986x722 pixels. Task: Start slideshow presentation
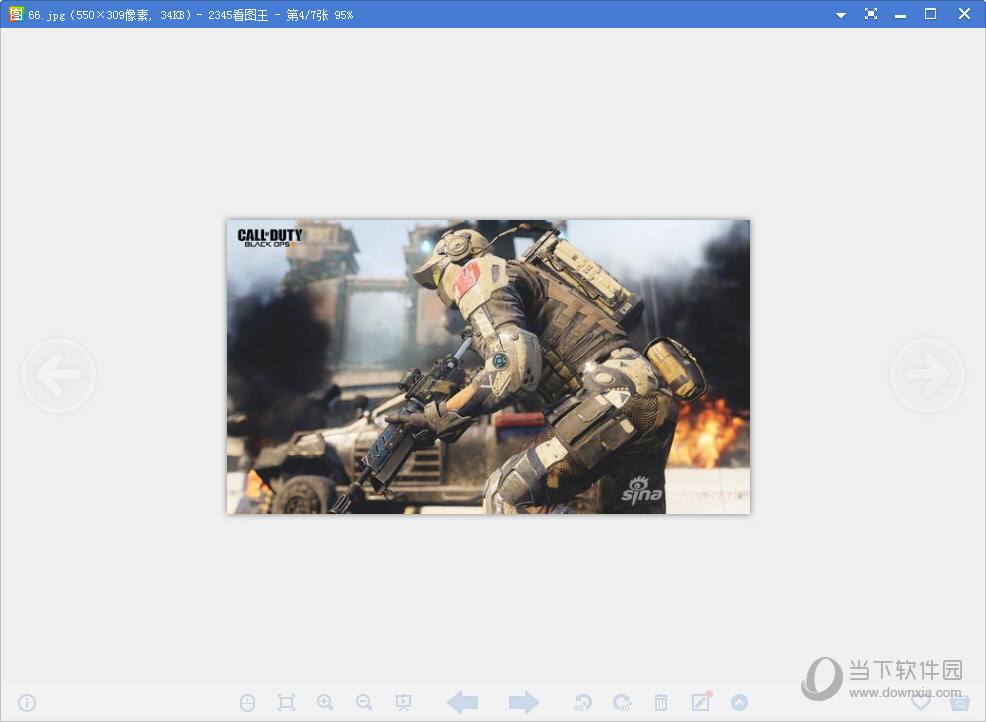[403, 703]
